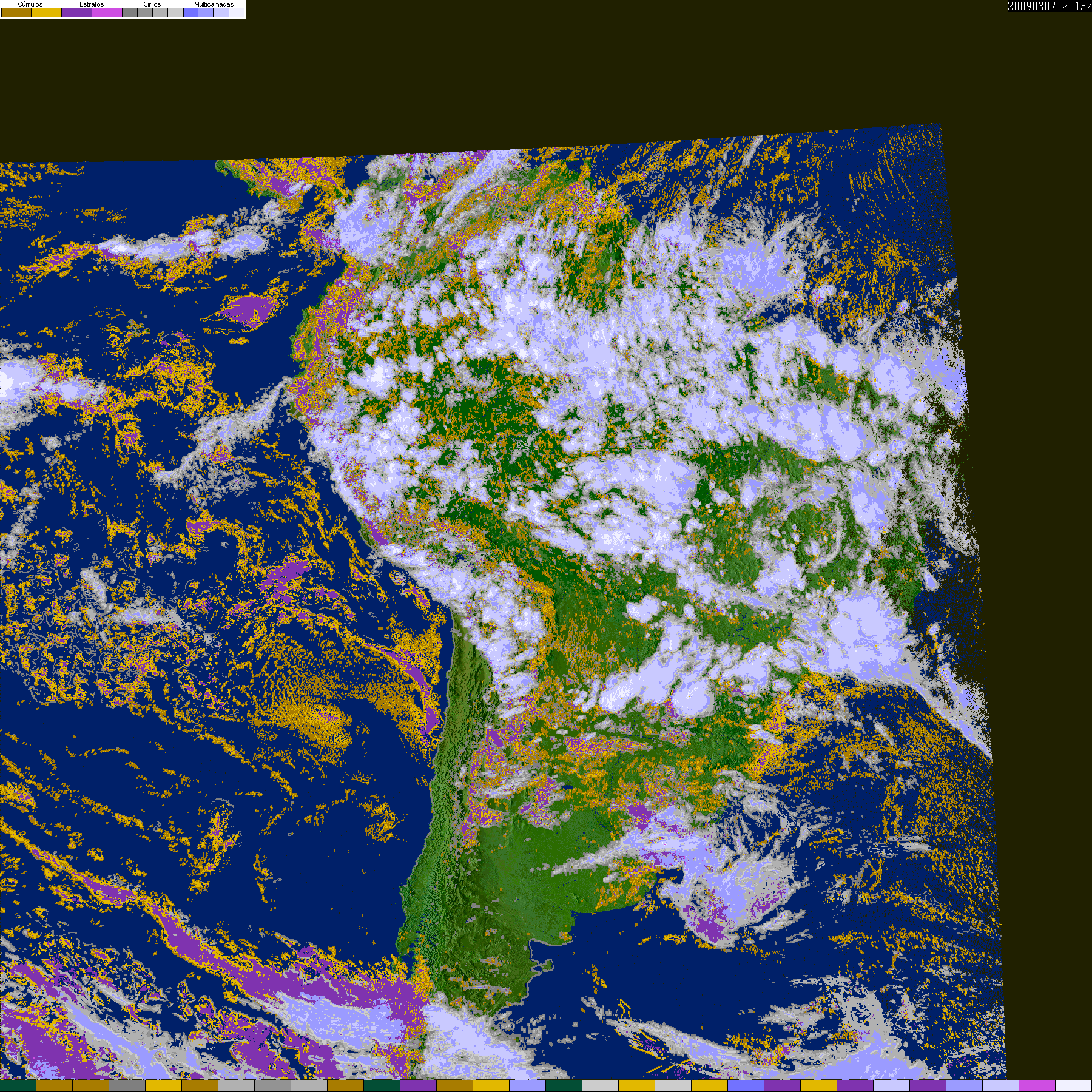Pick the lightest gray Cirros legend swatch
This screenshot has width=1092, height=1092.
tap(175, 12)
